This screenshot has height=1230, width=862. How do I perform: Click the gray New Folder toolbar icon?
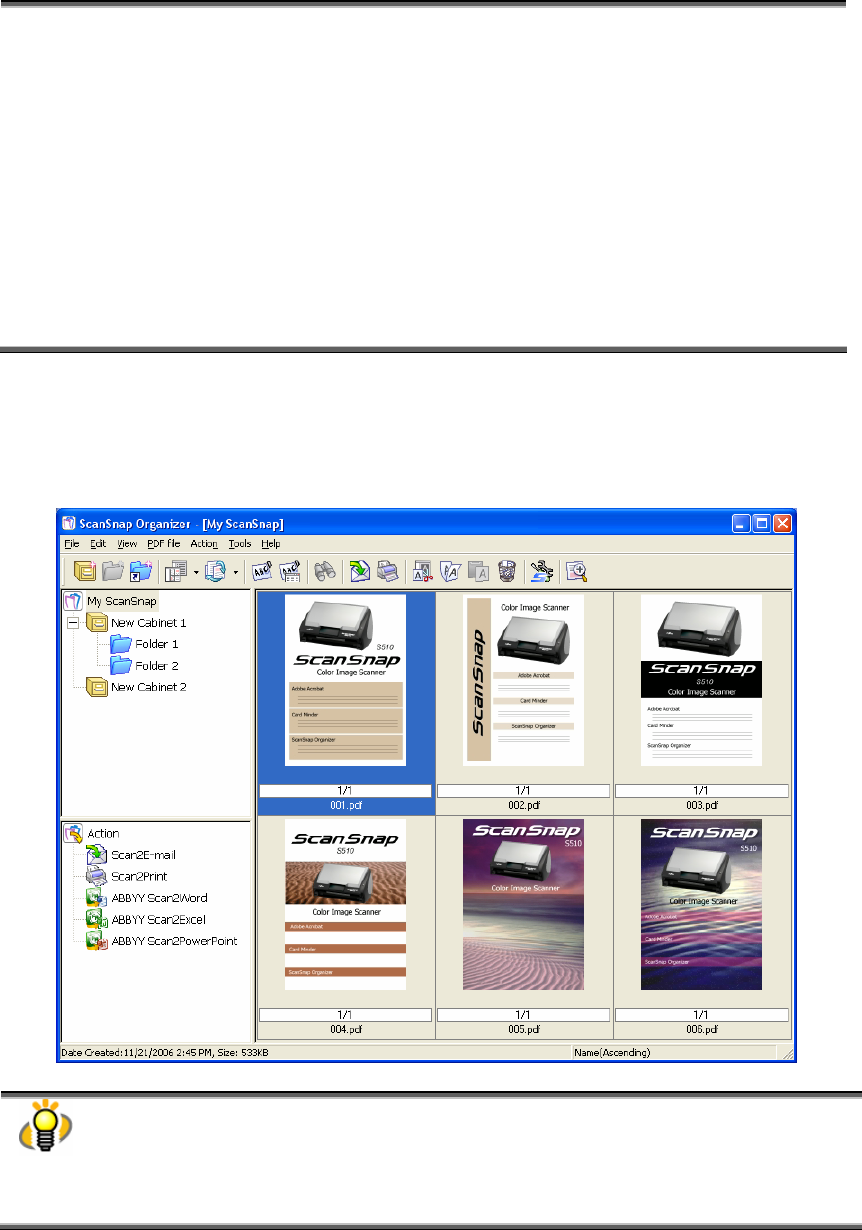pos(112,572)
